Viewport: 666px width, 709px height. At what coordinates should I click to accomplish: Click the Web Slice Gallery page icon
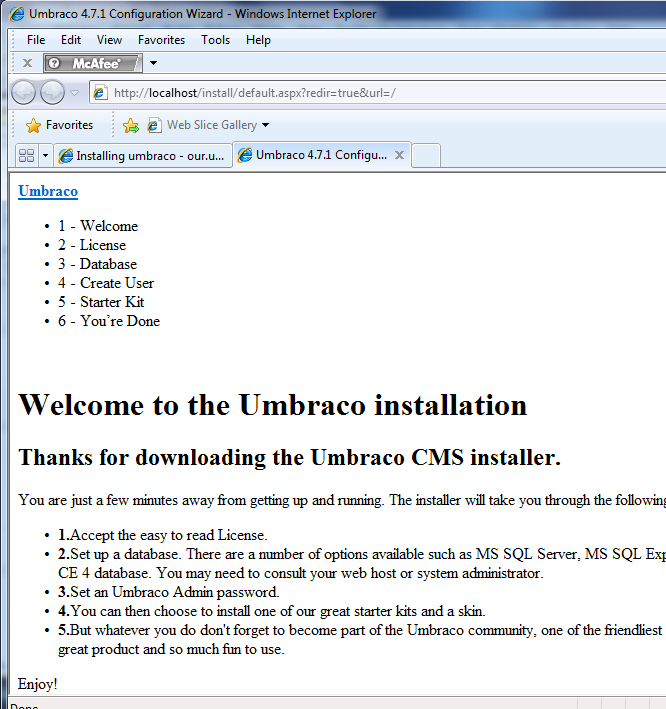(154, 125)
